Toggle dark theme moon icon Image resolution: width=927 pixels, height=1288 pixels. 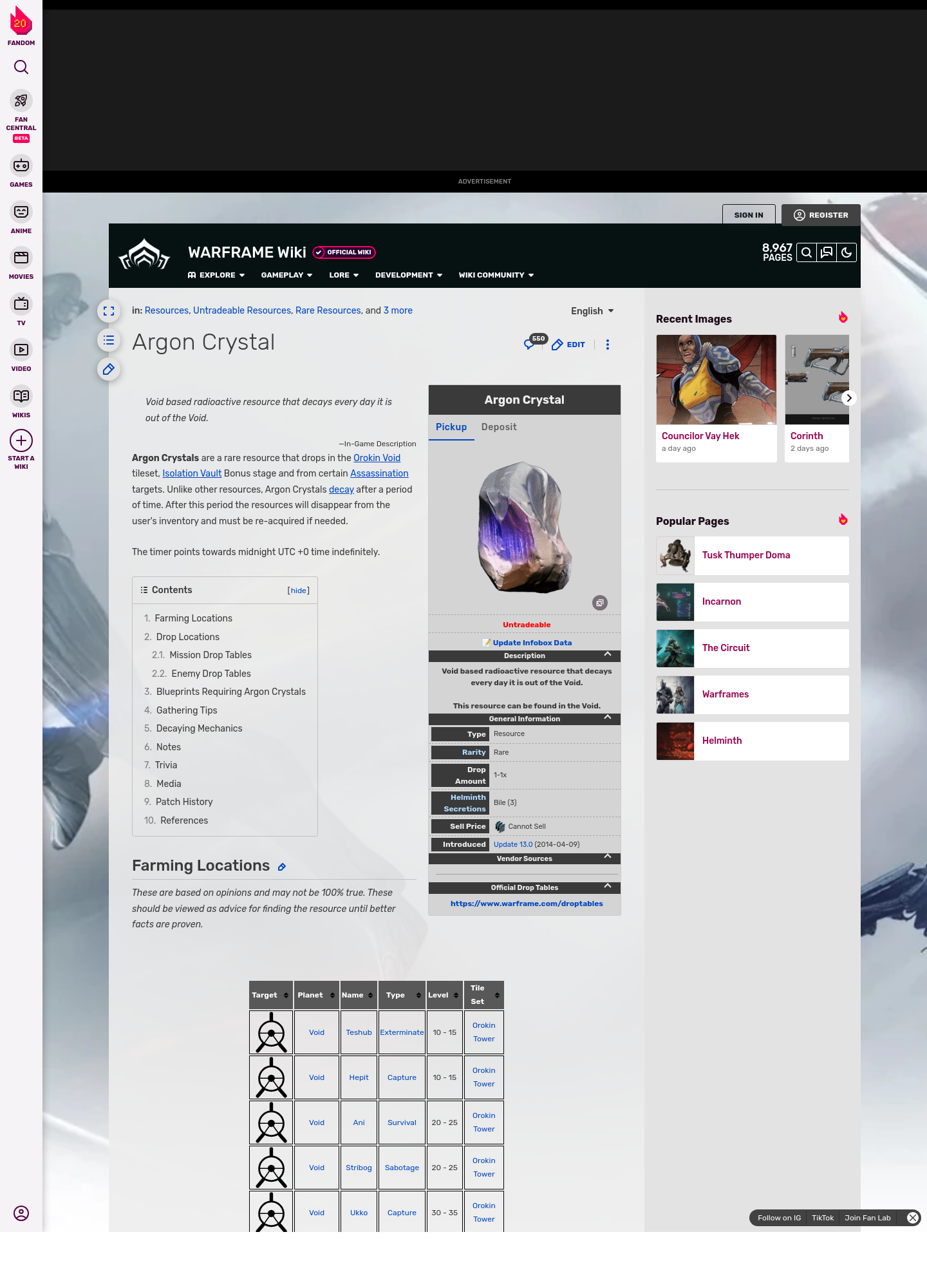pyautogui.click(x=847, y=253)
